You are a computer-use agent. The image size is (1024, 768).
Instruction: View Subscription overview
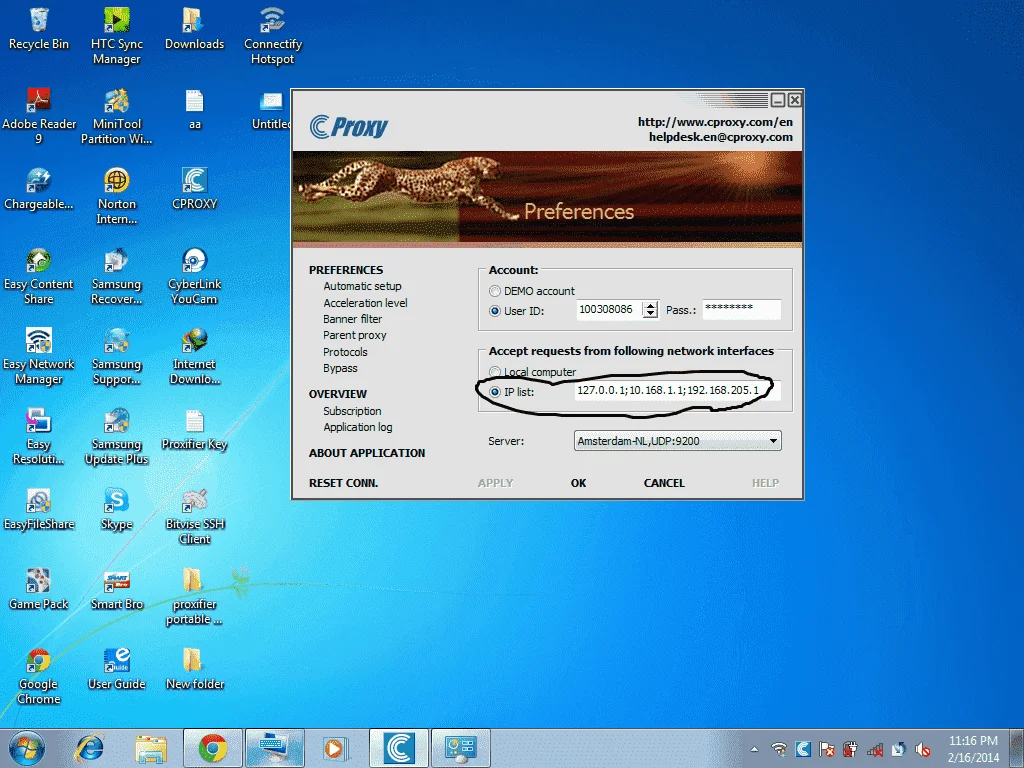pyautogui.click(x=352, y=411)
